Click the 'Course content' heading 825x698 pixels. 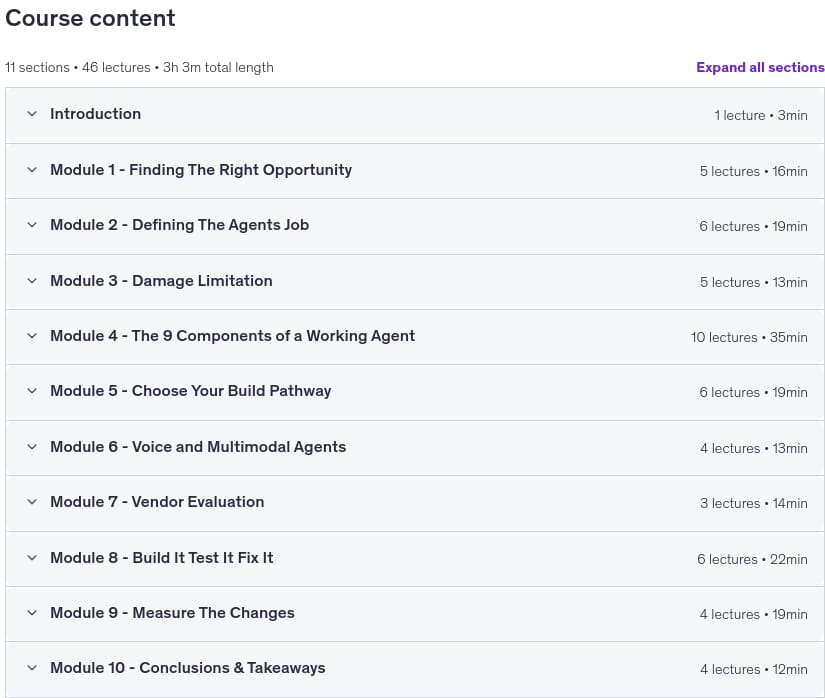90,18
